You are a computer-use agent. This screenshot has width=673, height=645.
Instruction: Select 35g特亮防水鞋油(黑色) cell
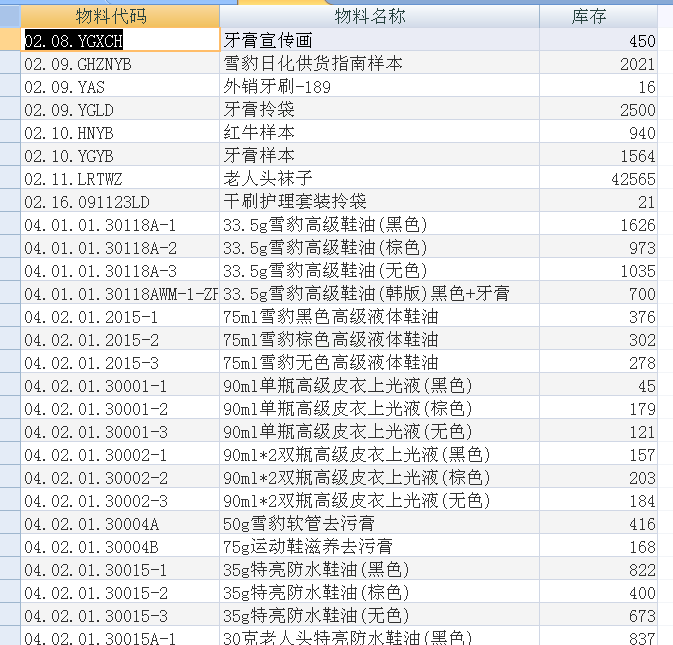pos(379,570)
